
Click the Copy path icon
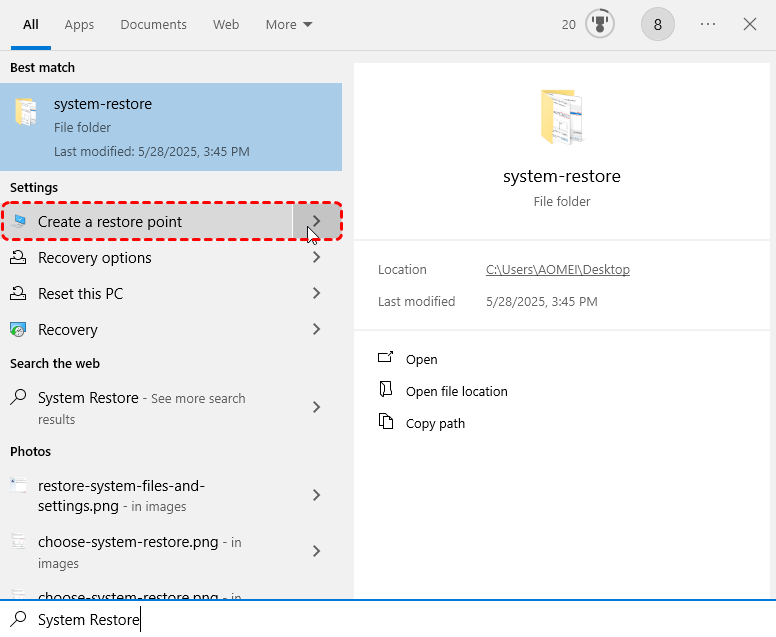click(386, 422)
